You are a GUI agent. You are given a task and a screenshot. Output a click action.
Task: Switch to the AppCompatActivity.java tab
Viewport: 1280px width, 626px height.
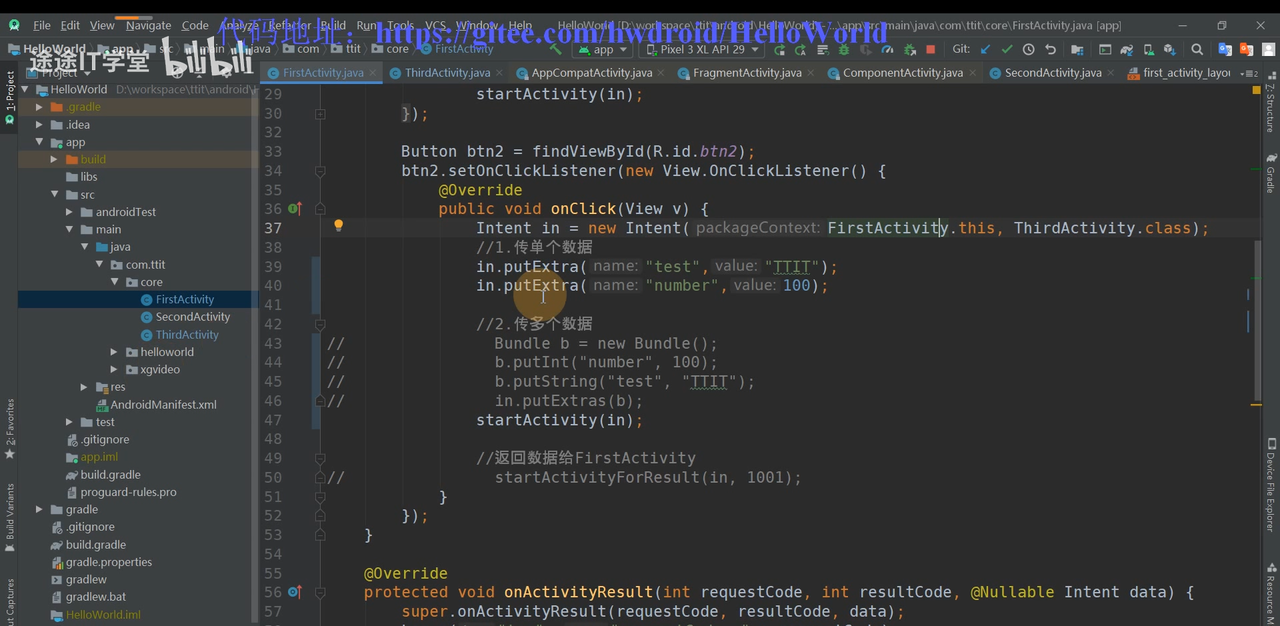tap(591, 72)
